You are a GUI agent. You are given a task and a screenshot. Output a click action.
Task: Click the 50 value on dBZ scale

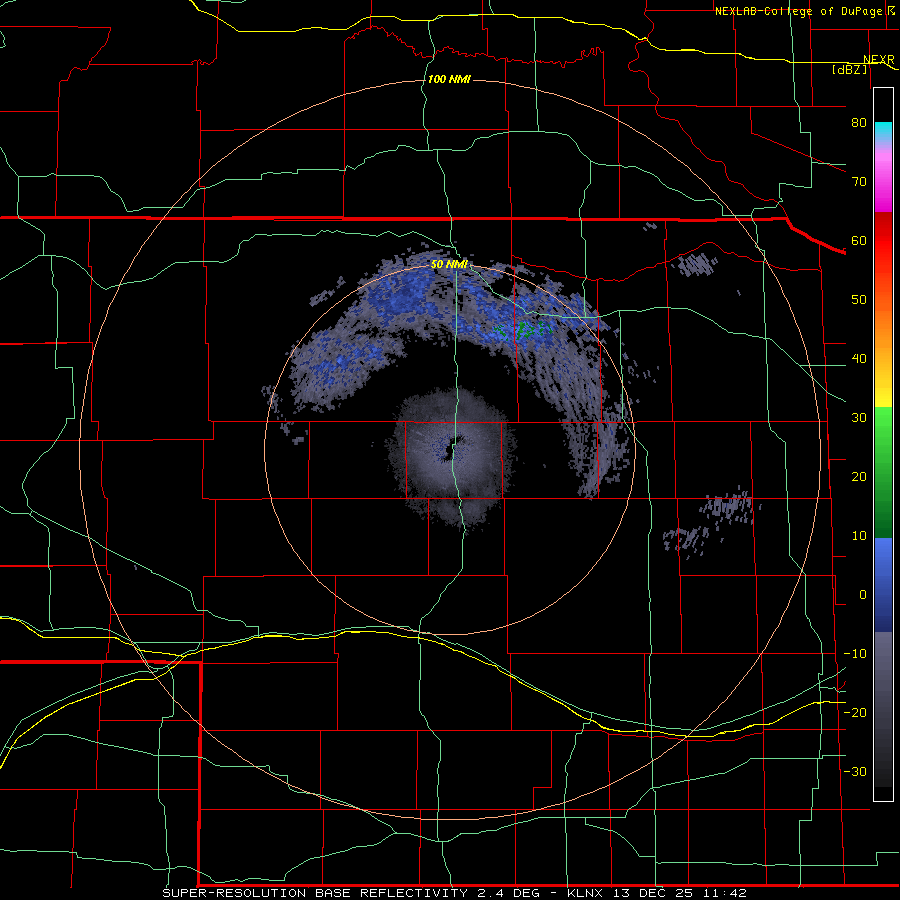859,300
